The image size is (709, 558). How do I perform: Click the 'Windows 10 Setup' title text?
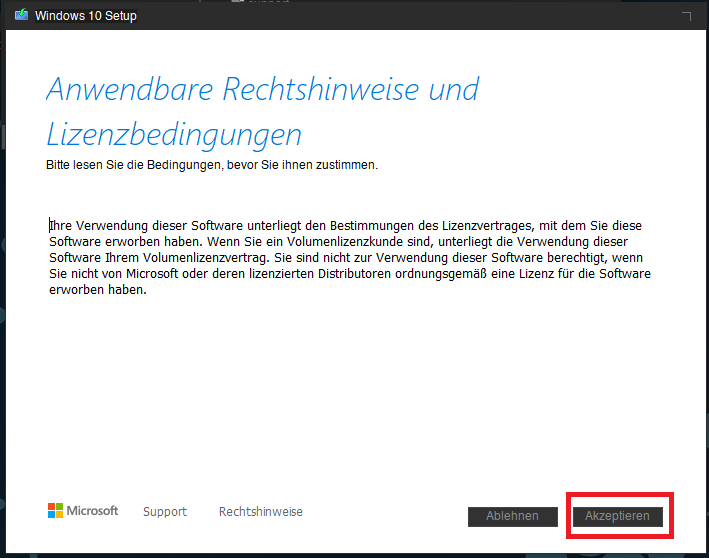tap(85, 15)
